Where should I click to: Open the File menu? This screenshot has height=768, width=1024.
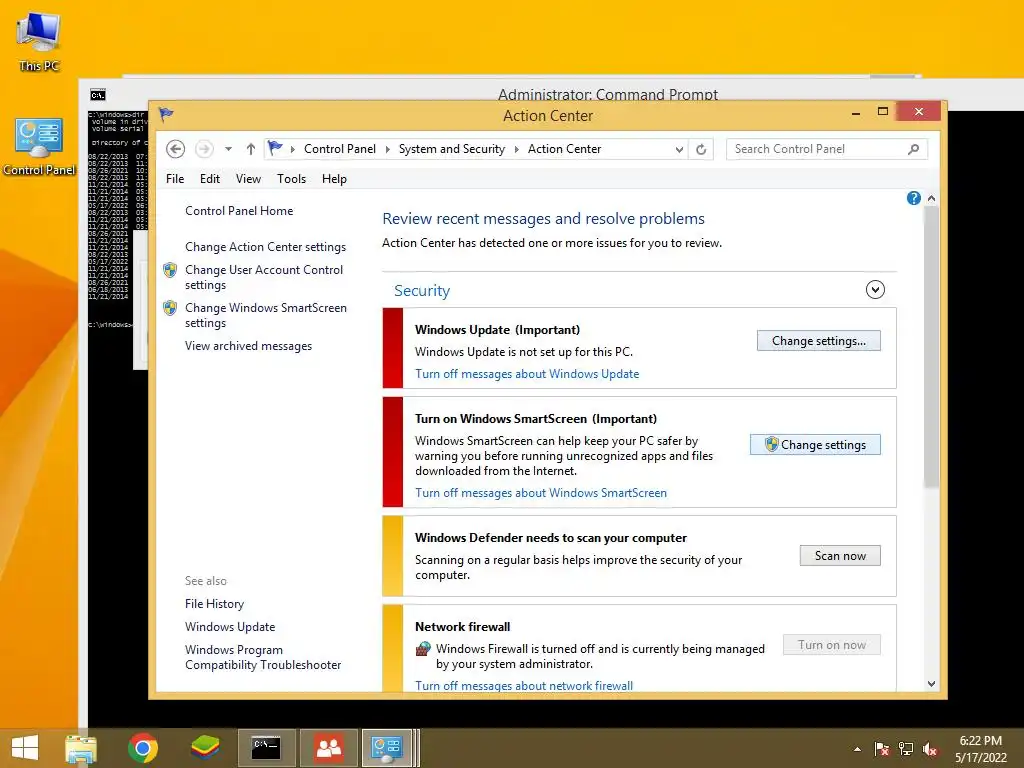(x=175, y=179)
